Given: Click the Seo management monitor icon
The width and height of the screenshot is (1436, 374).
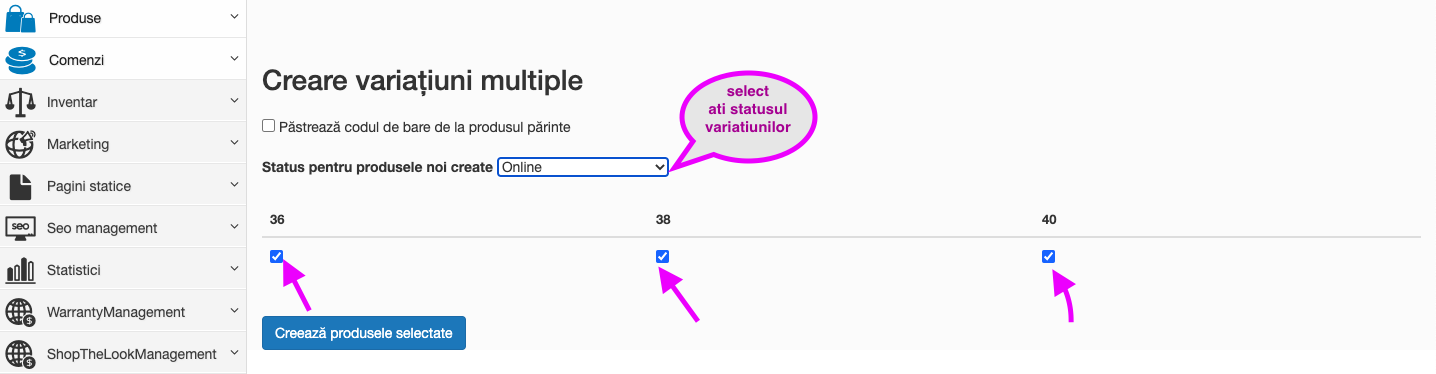Looking at the screenshot, I should pyautogui.click(x=20, y=228).
